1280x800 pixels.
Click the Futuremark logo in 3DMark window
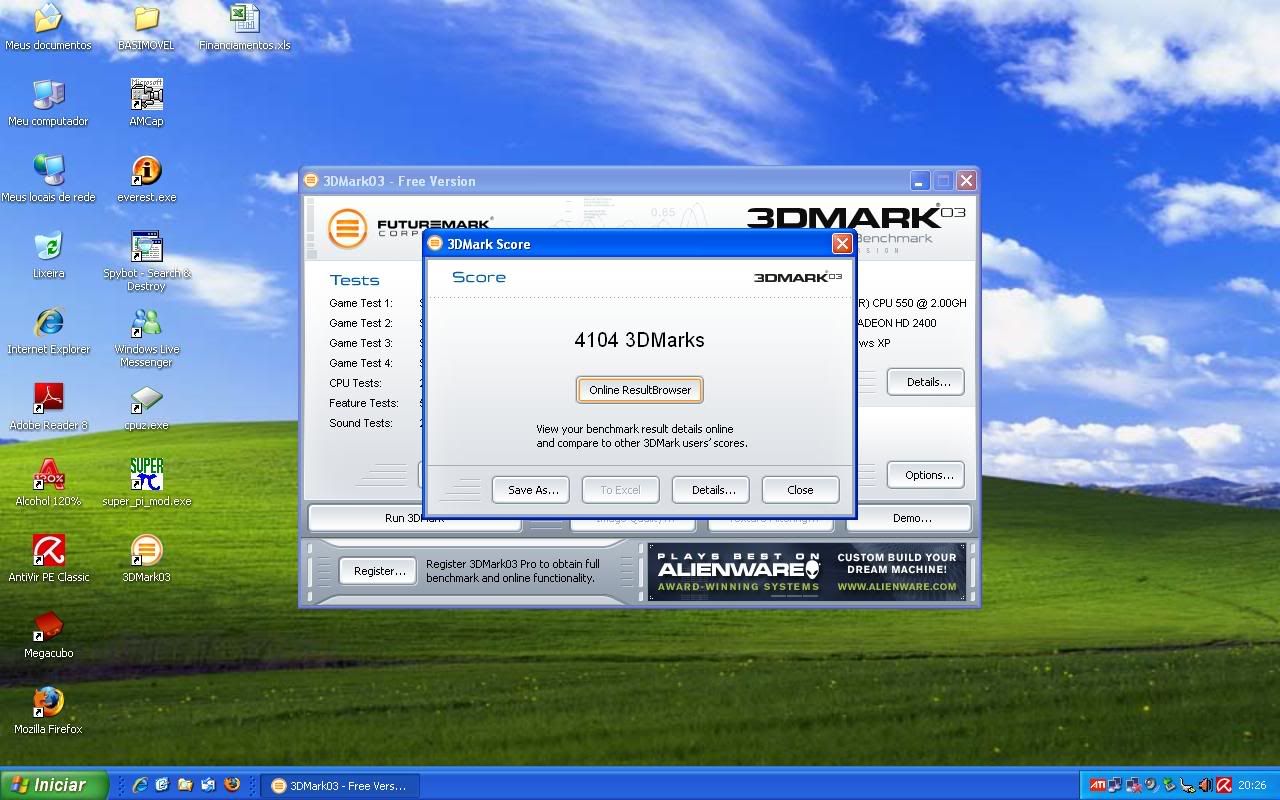click(348, 227)
